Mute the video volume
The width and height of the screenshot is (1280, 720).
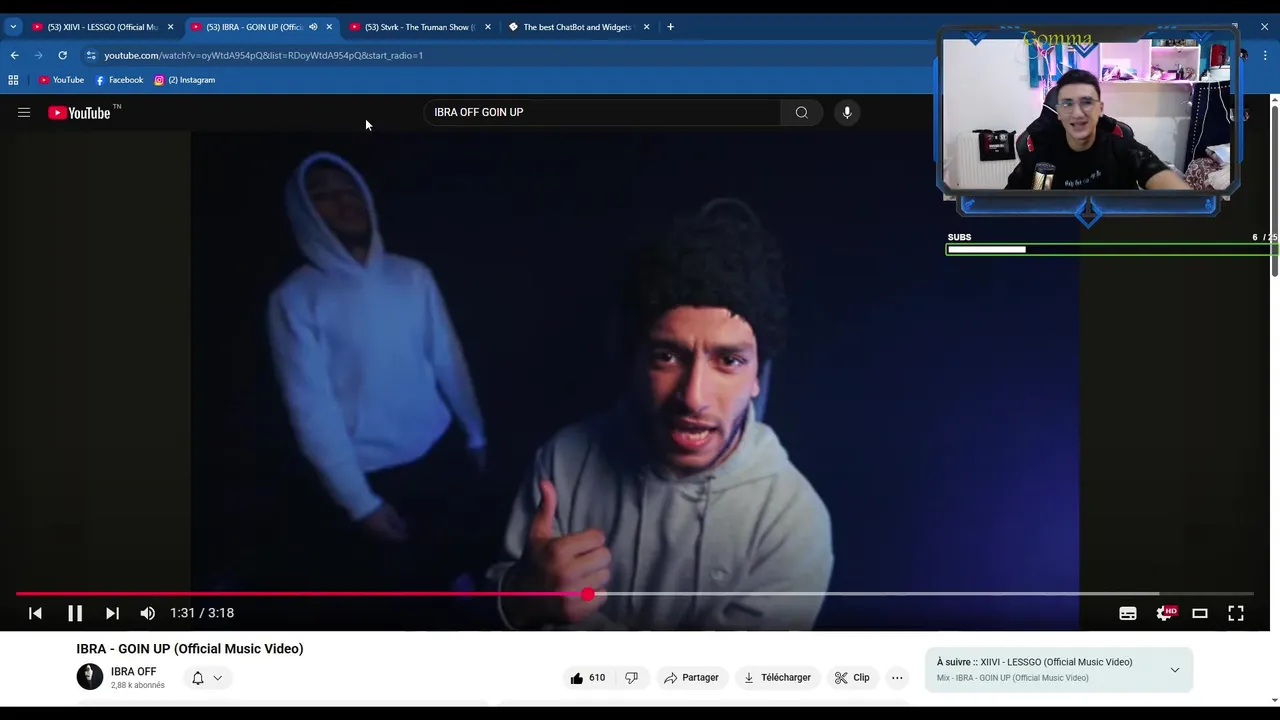click(x=148, y=613)
